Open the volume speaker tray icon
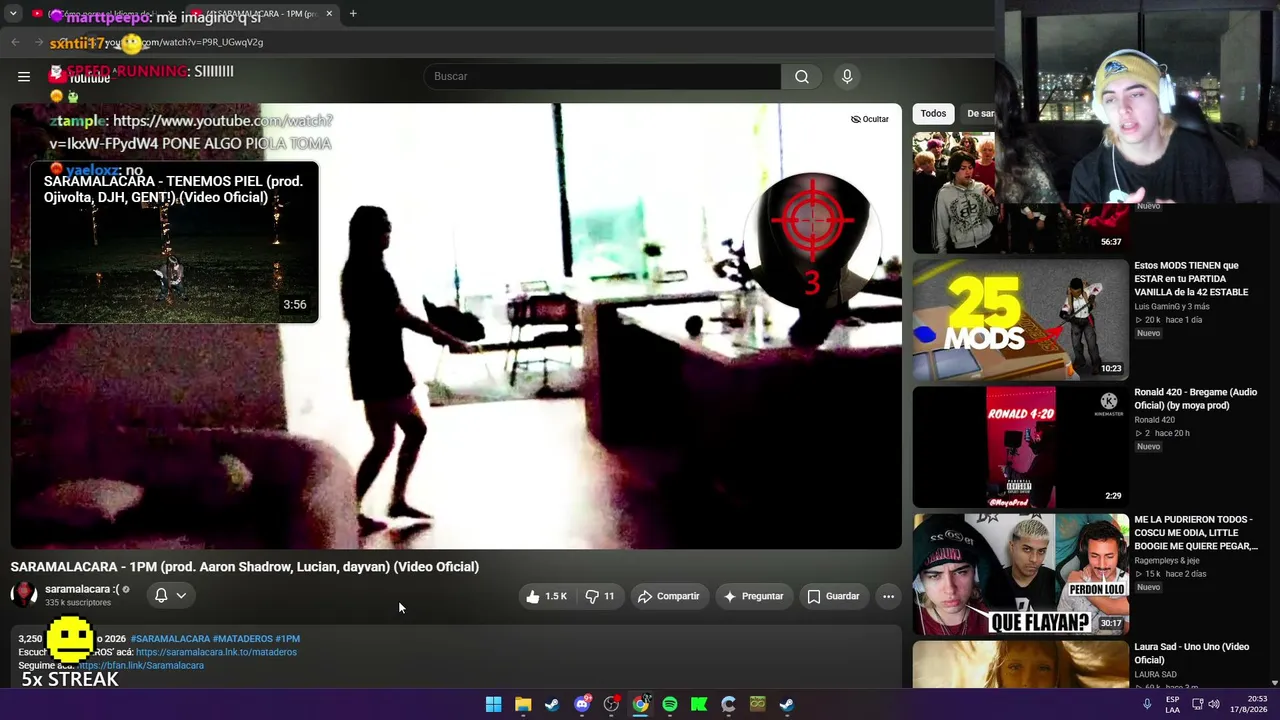 click(x=1214, y=704)
